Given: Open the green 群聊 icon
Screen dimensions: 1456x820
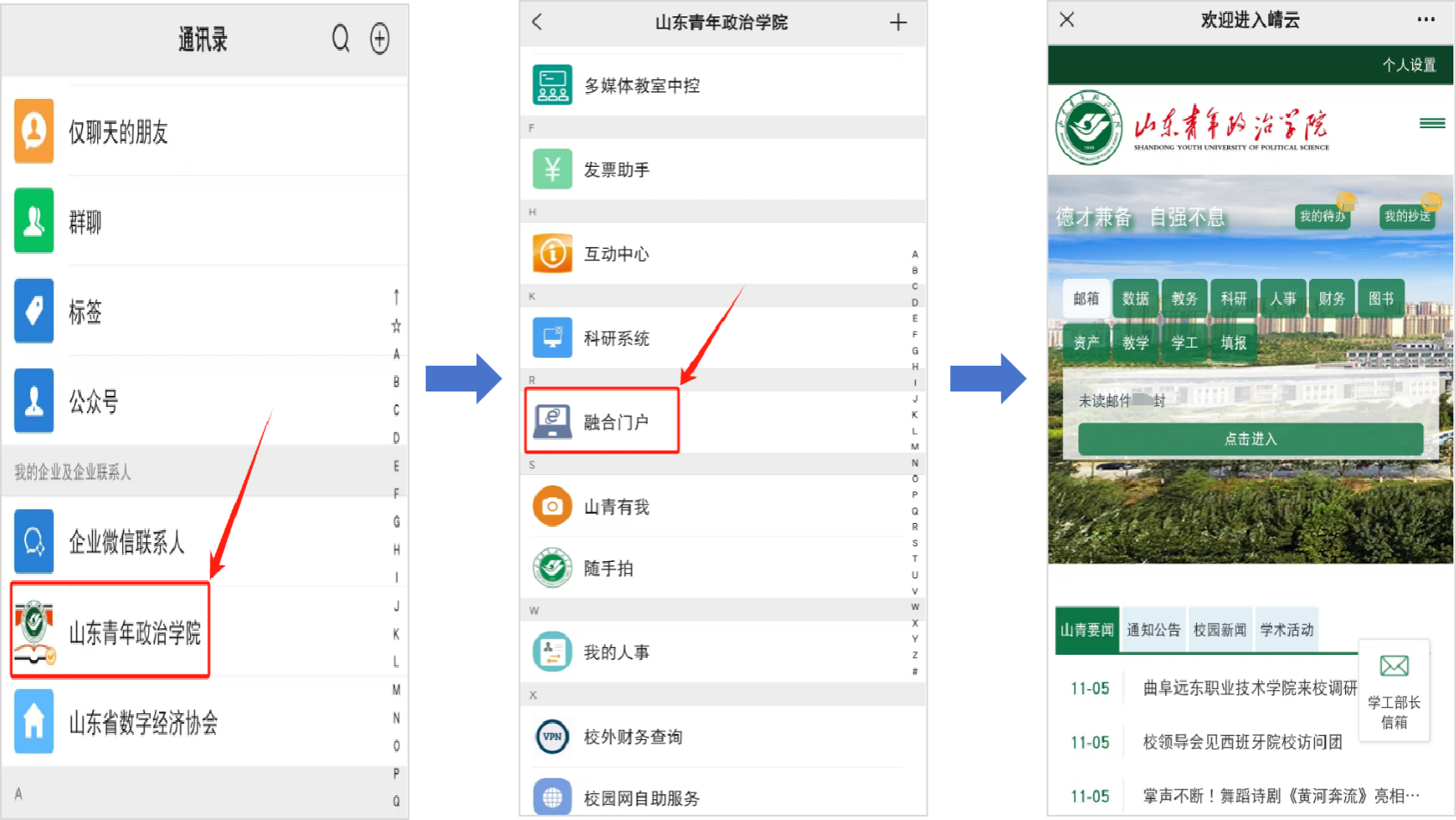Looking at the screenshot, I should 34,221.
